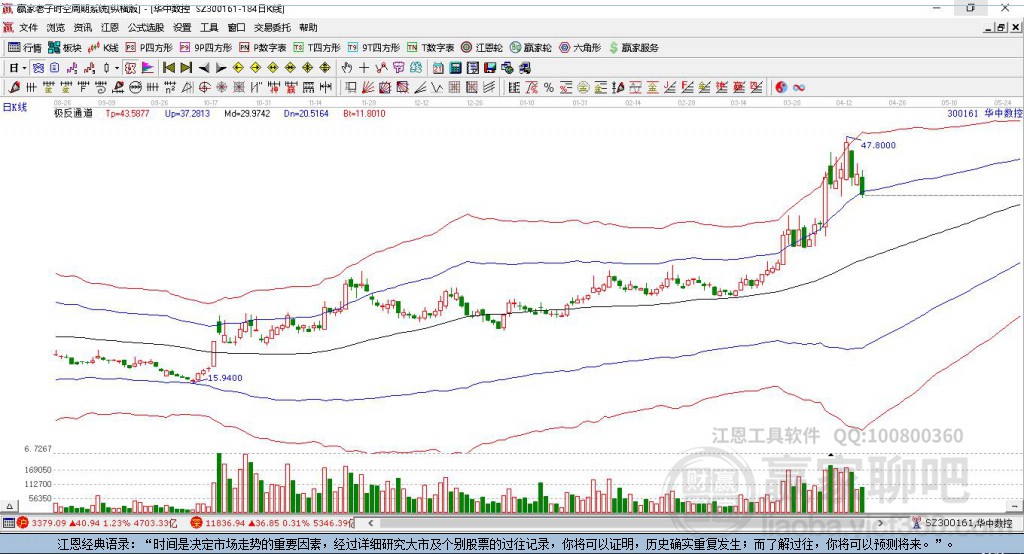Open the 板块 sector view
This screenshot has width=1024, height=554.
tap(65, 48)
